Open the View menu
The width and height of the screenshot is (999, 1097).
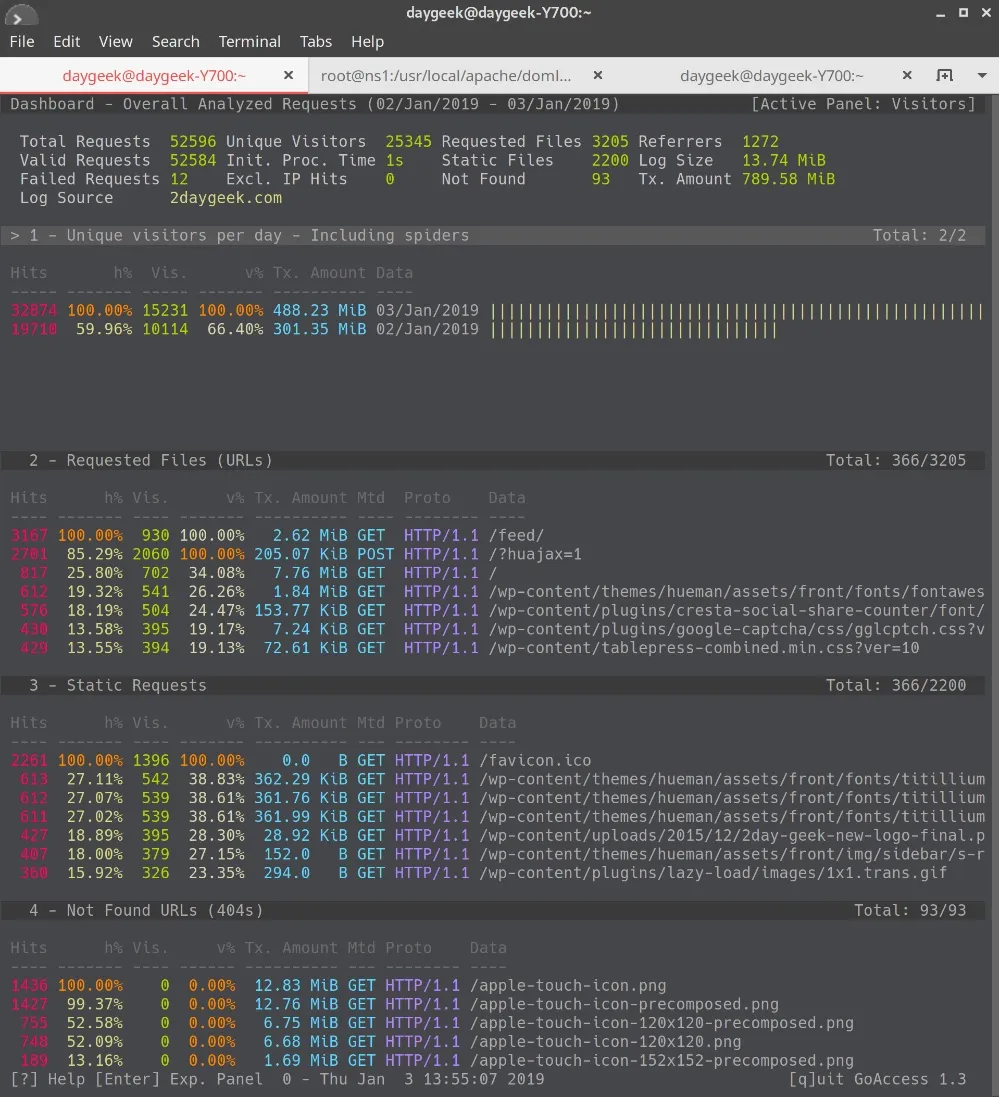tap(115, 42)
